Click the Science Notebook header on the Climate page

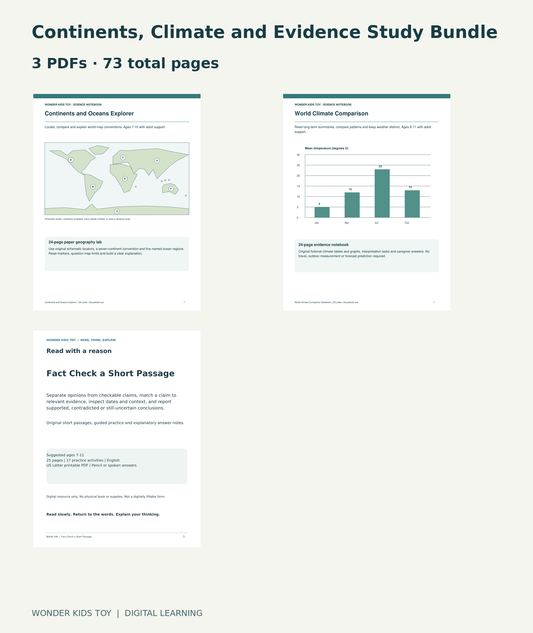[323, 105]
